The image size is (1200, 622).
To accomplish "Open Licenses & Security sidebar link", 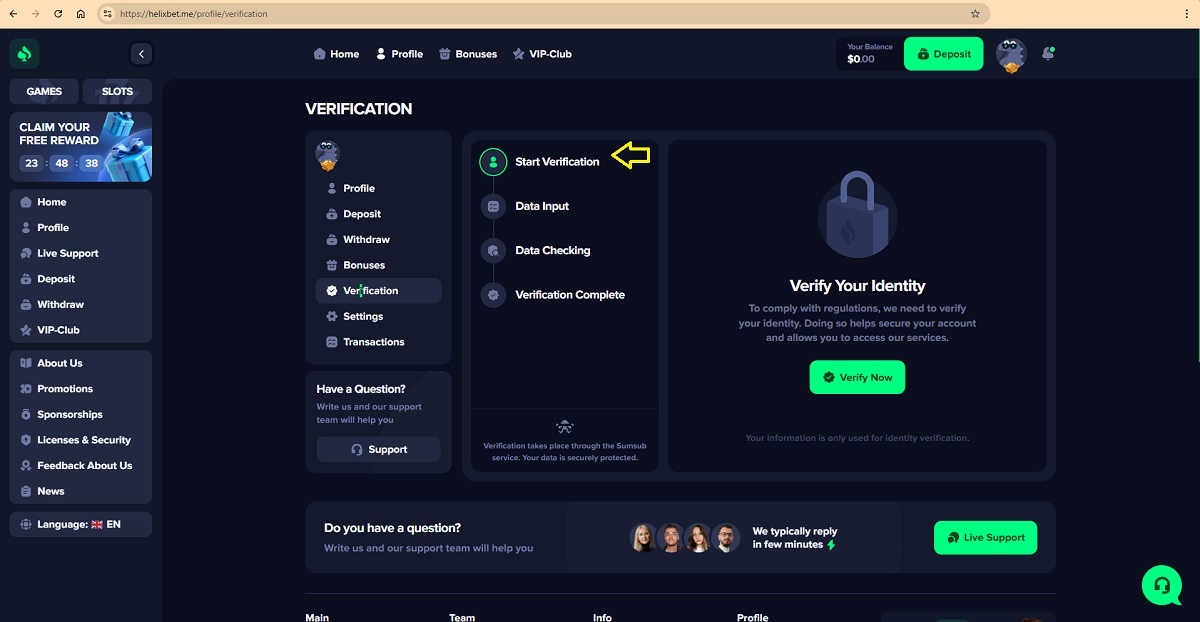I will pyautogui.click(x=84, y=440).
